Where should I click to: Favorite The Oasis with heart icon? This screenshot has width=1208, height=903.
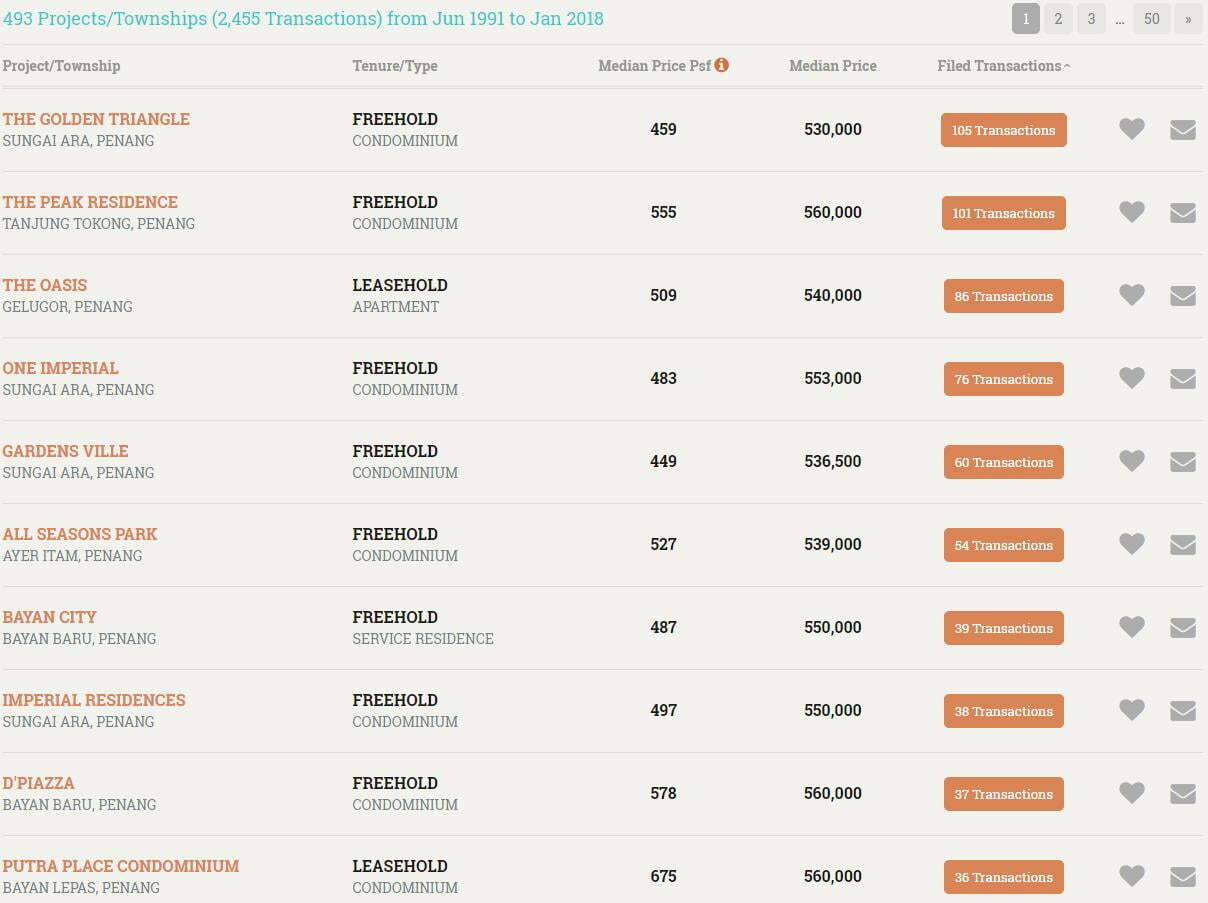(1131, 295)
